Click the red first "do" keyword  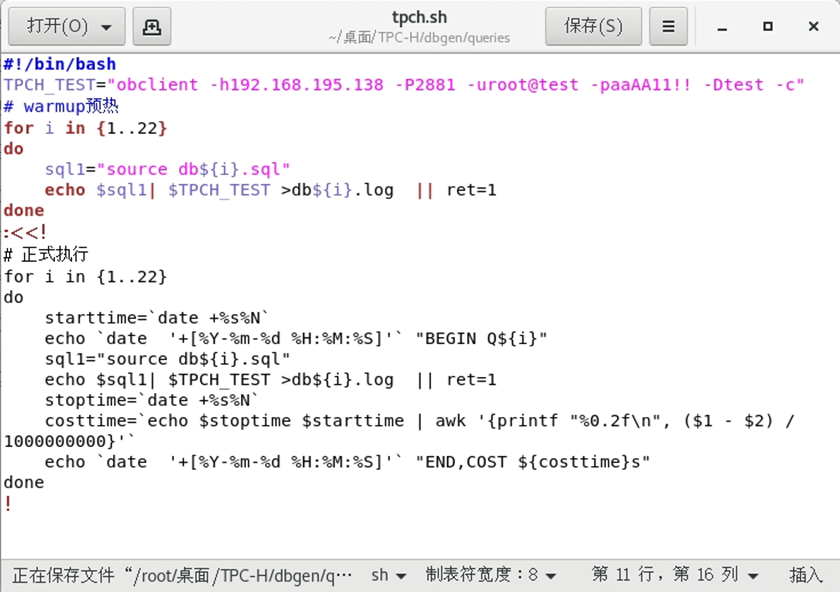tap(13, 149)
